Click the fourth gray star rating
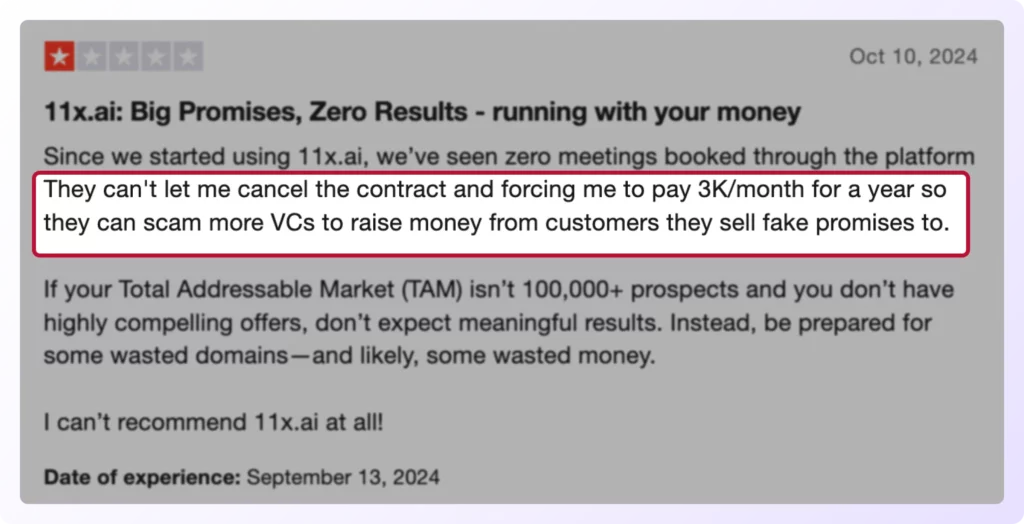The height and width of the screenshot is (524, 1024). (x=155, y=57)
